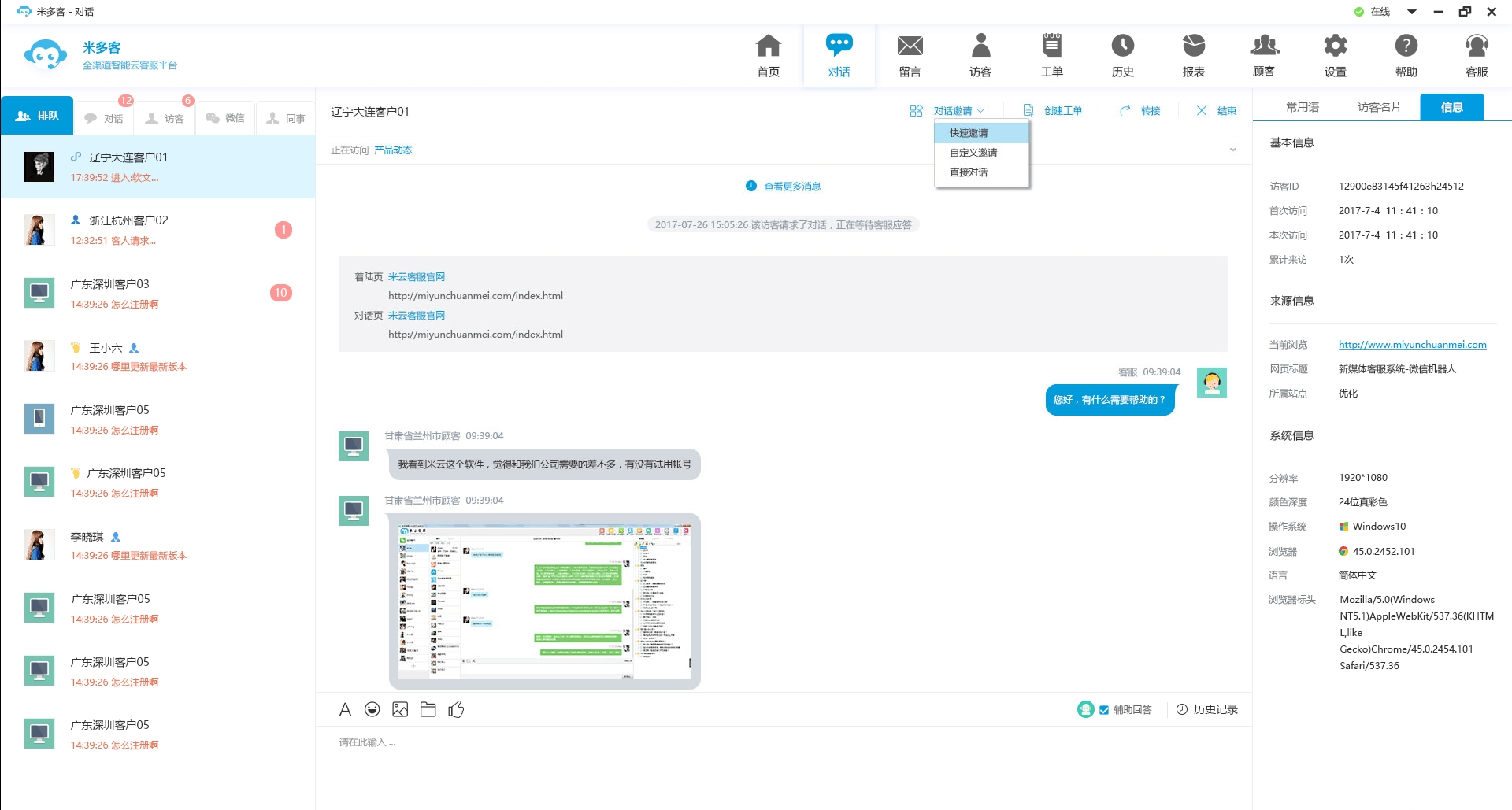Expand the 对话邀请 dropdown

point(957,111)
